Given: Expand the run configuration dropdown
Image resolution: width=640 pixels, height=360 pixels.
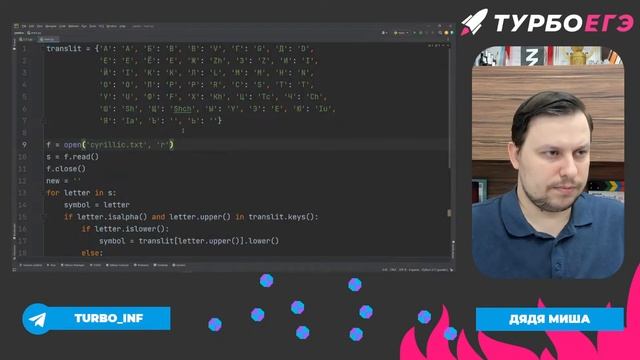Looking at the screenshot, I should [x=401, y=33].
